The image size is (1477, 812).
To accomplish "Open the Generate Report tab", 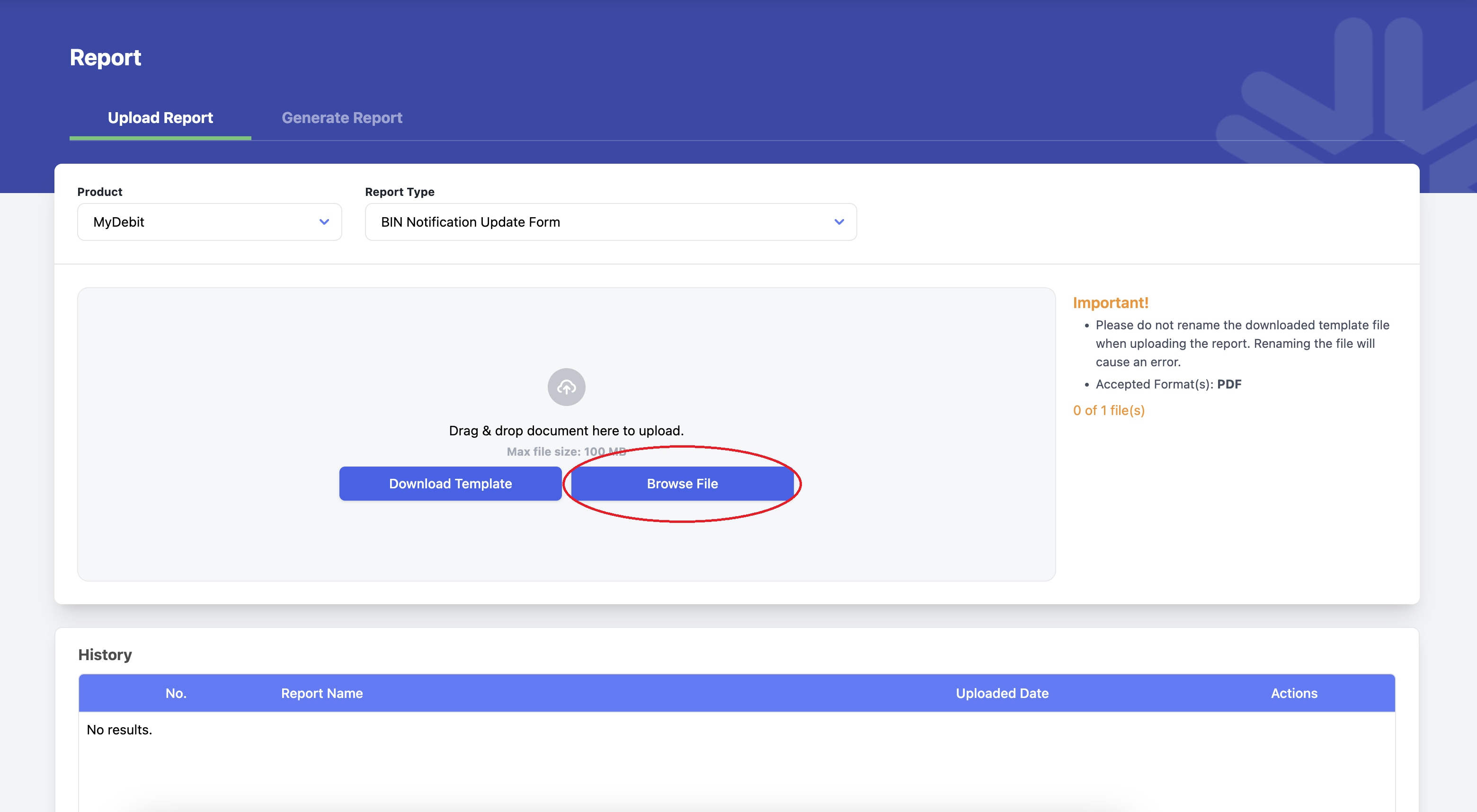I will (342, 117).
